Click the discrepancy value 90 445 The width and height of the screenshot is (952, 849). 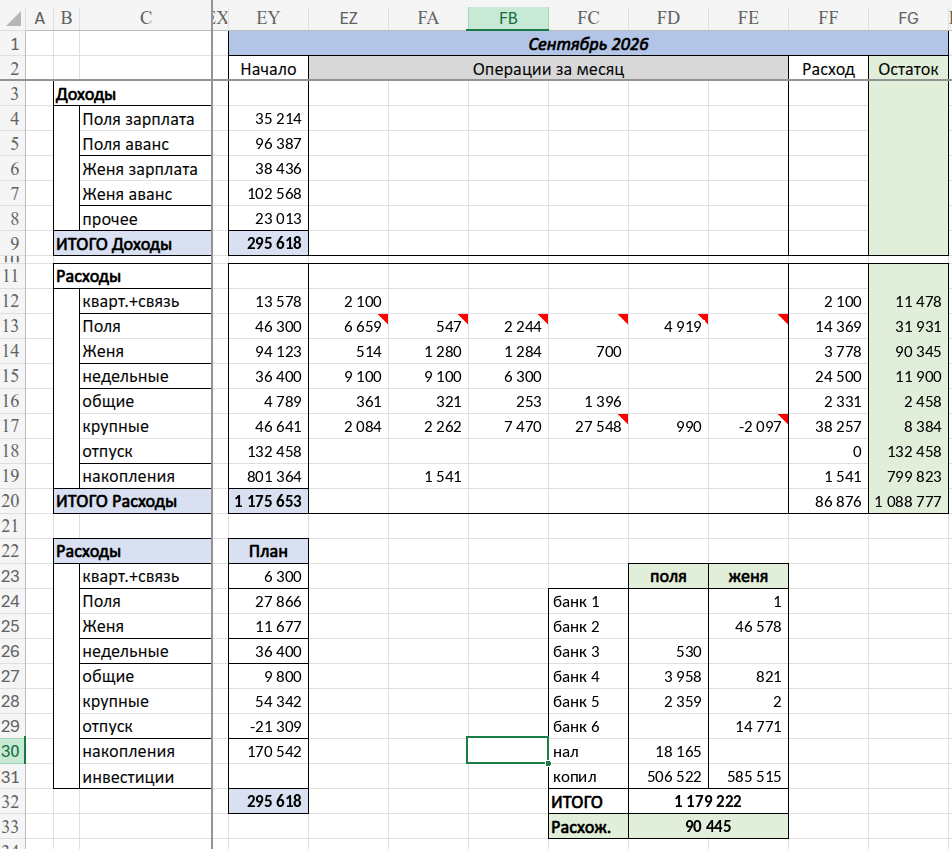click(709, 827)
